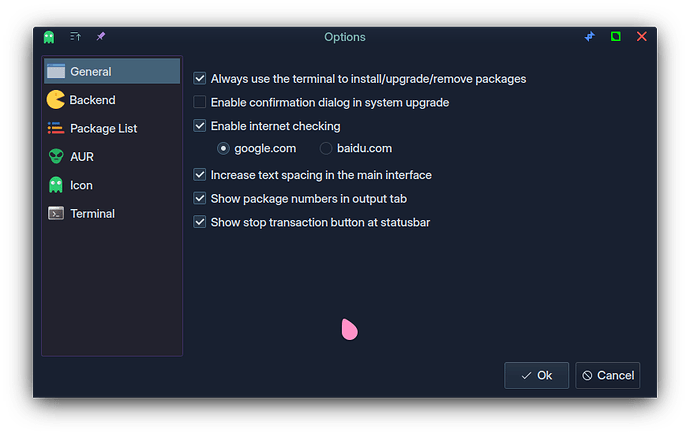Uncheck Show package numbers in output tab

coord(200,199)
